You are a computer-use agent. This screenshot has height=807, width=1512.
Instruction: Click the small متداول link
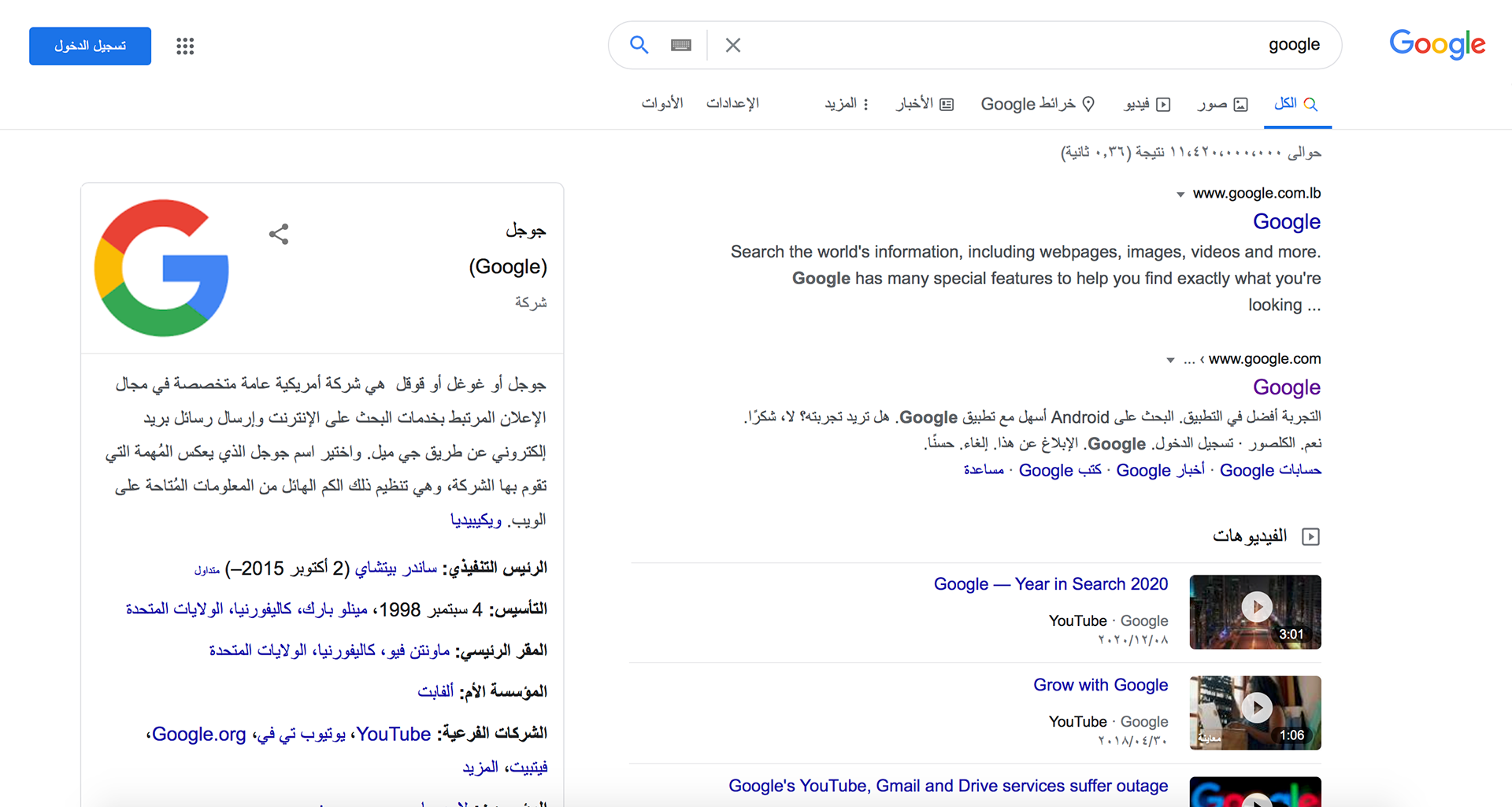click(x=206, y=570)
